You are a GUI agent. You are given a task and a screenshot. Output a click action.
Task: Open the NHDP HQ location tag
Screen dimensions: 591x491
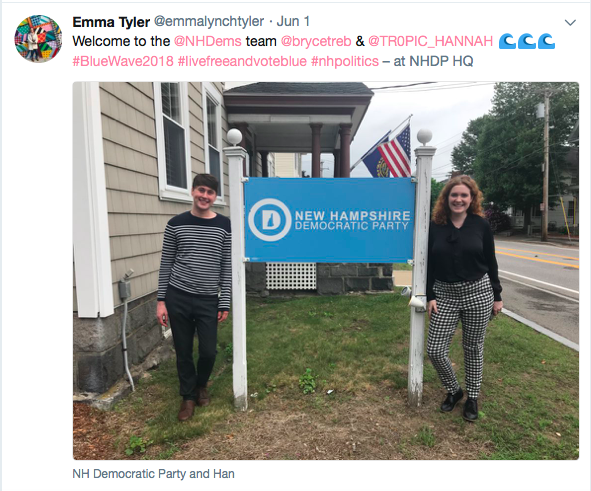coord(441,61)
